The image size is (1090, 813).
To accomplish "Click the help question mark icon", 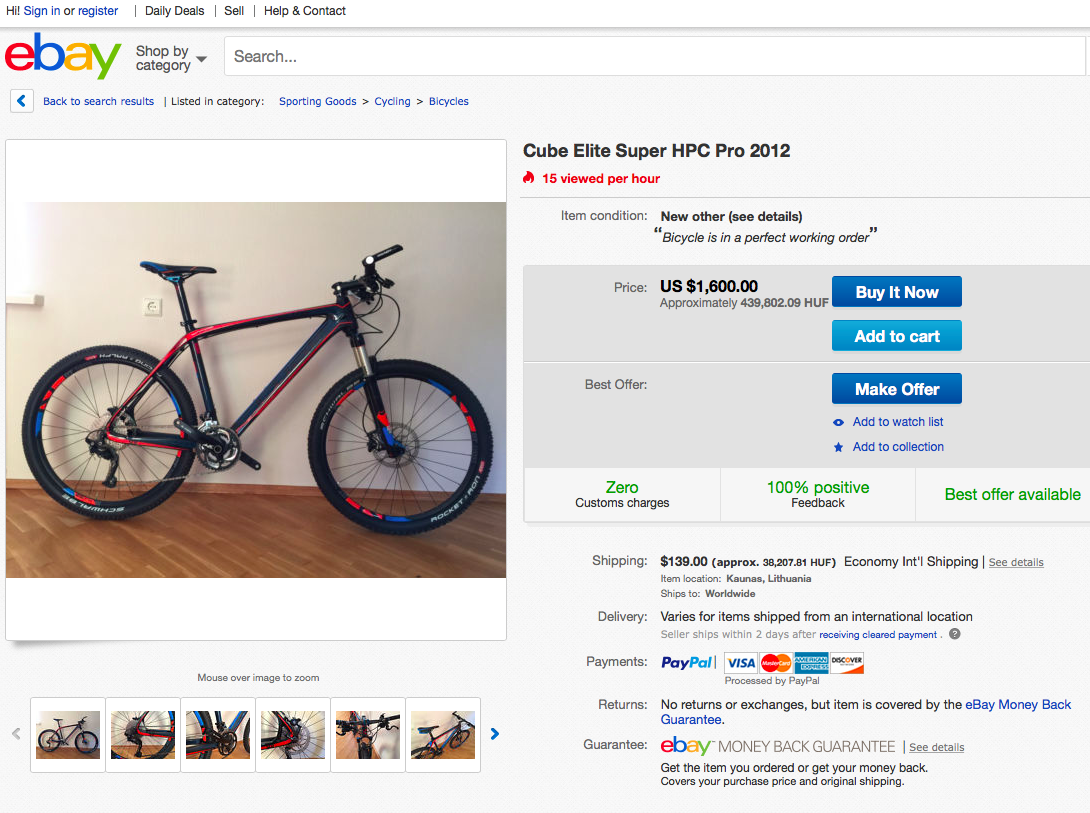I will click(x=954, y=634).
